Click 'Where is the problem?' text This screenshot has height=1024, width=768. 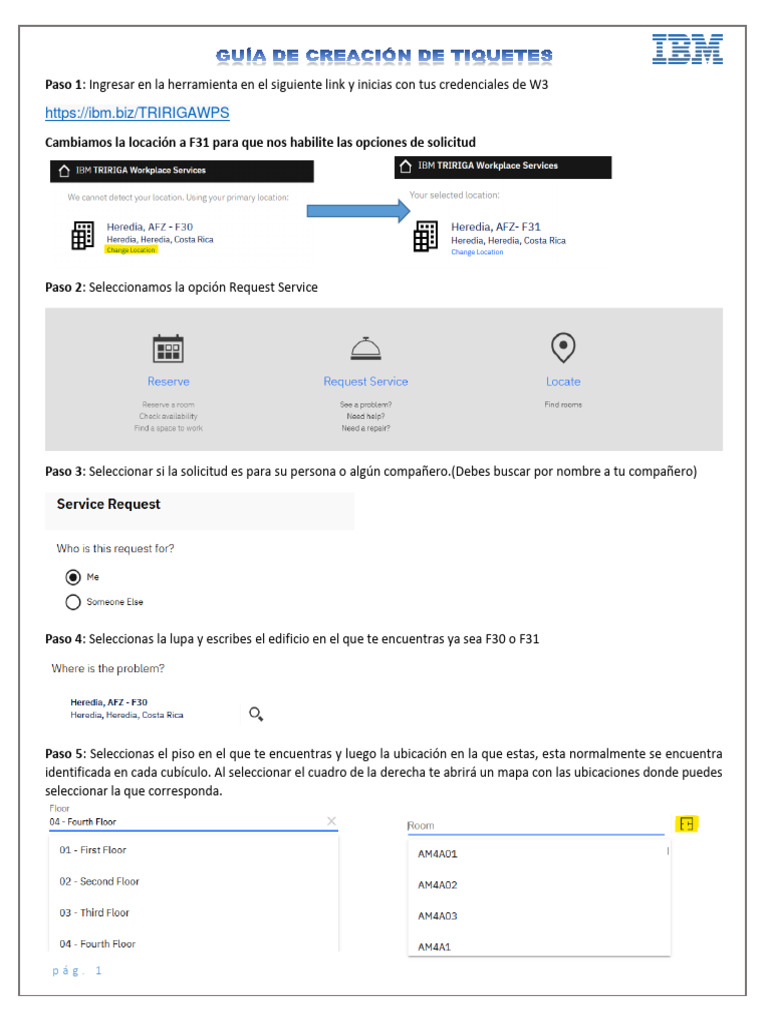pos(108,669)
